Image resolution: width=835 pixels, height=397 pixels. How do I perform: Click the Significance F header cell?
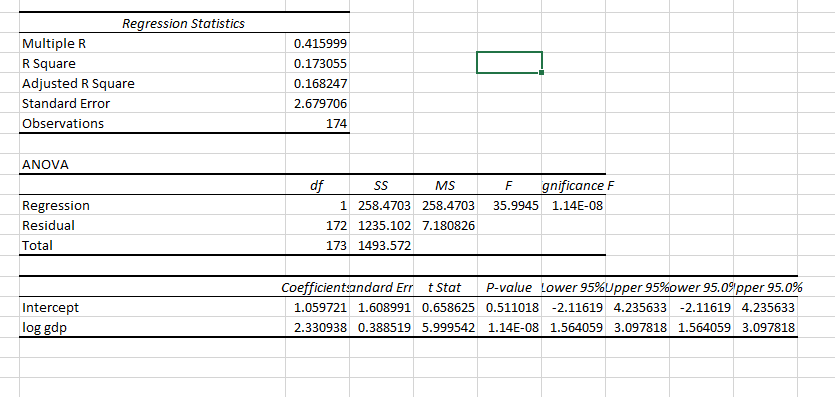point(573,185)
